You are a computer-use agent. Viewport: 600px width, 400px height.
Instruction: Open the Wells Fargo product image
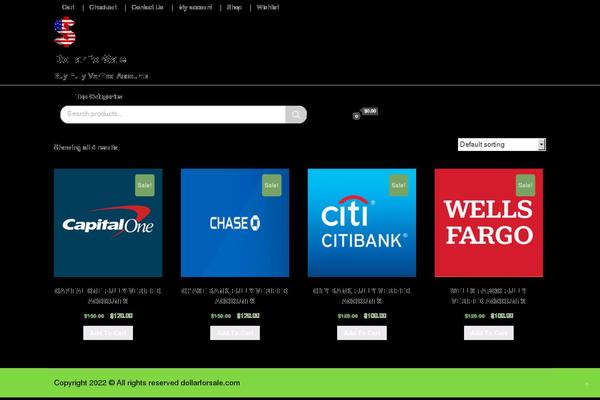(489, 223)
